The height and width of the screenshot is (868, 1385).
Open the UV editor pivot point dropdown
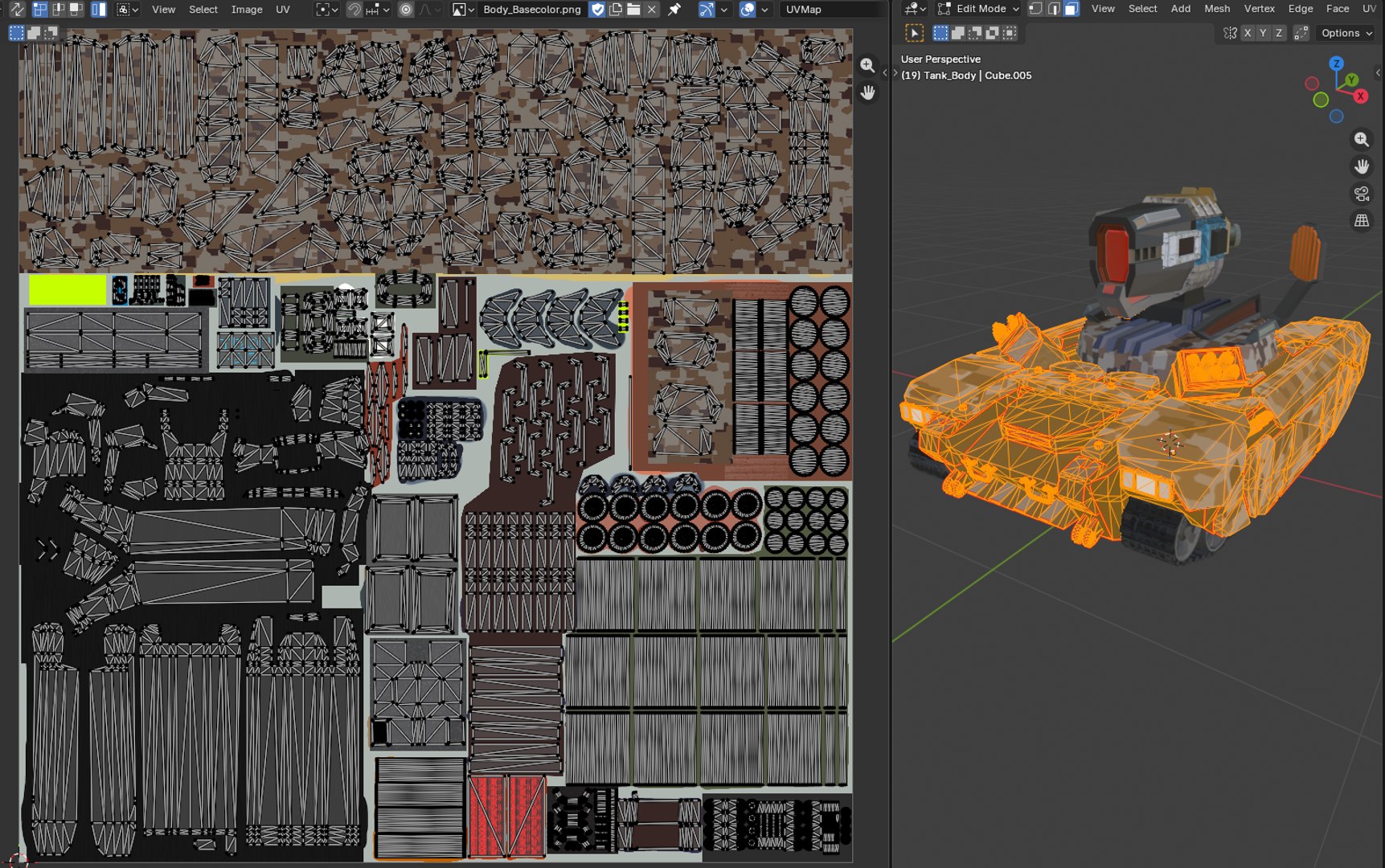[x=327, y=10]
